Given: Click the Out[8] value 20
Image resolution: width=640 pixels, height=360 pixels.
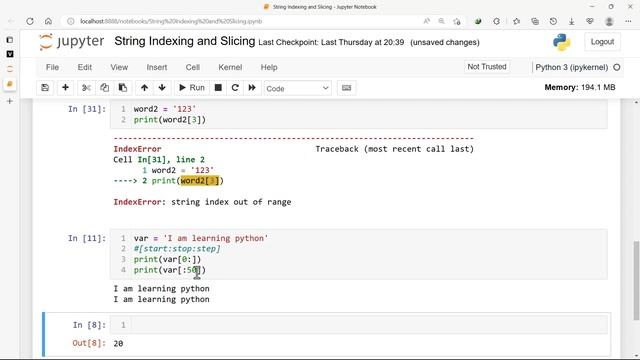Looking at the screenshot, I should click(x=118, y=344).
